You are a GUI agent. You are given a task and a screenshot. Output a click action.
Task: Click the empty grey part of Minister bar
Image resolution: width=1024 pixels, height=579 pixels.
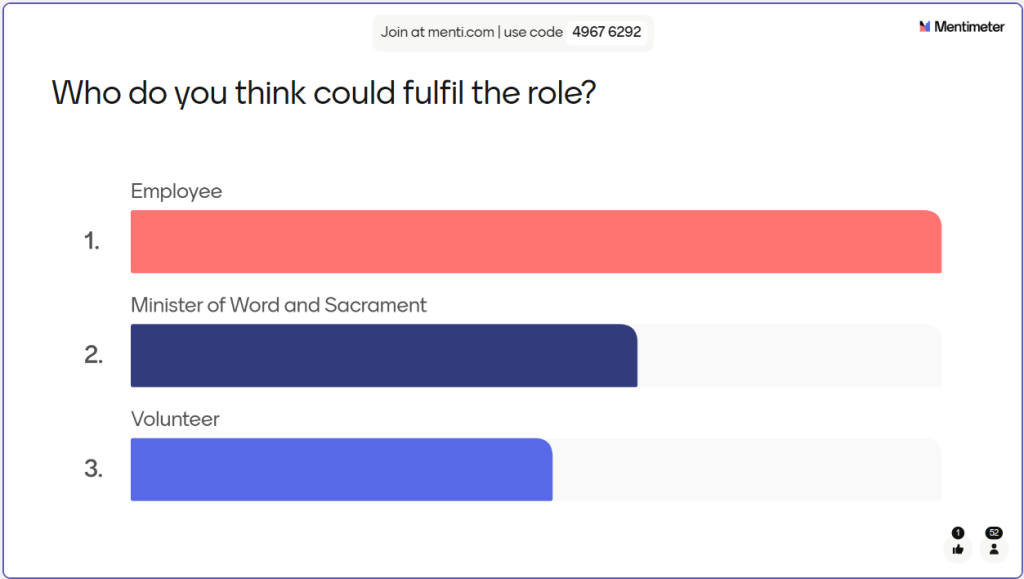point(789,356)
